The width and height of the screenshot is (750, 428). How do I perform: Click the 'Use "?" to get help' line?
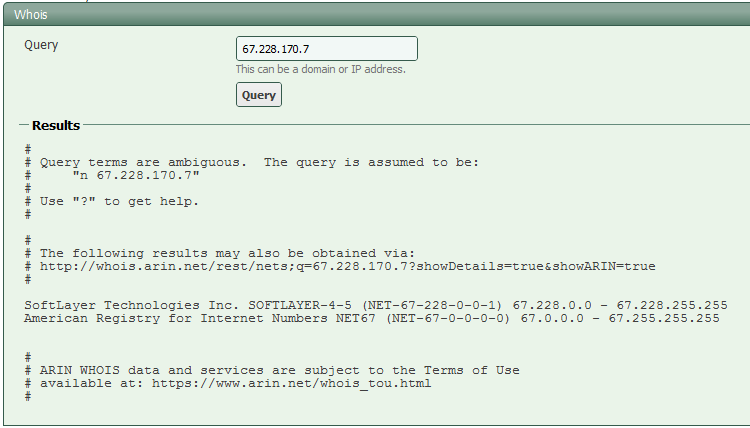[x=120, y=201]
